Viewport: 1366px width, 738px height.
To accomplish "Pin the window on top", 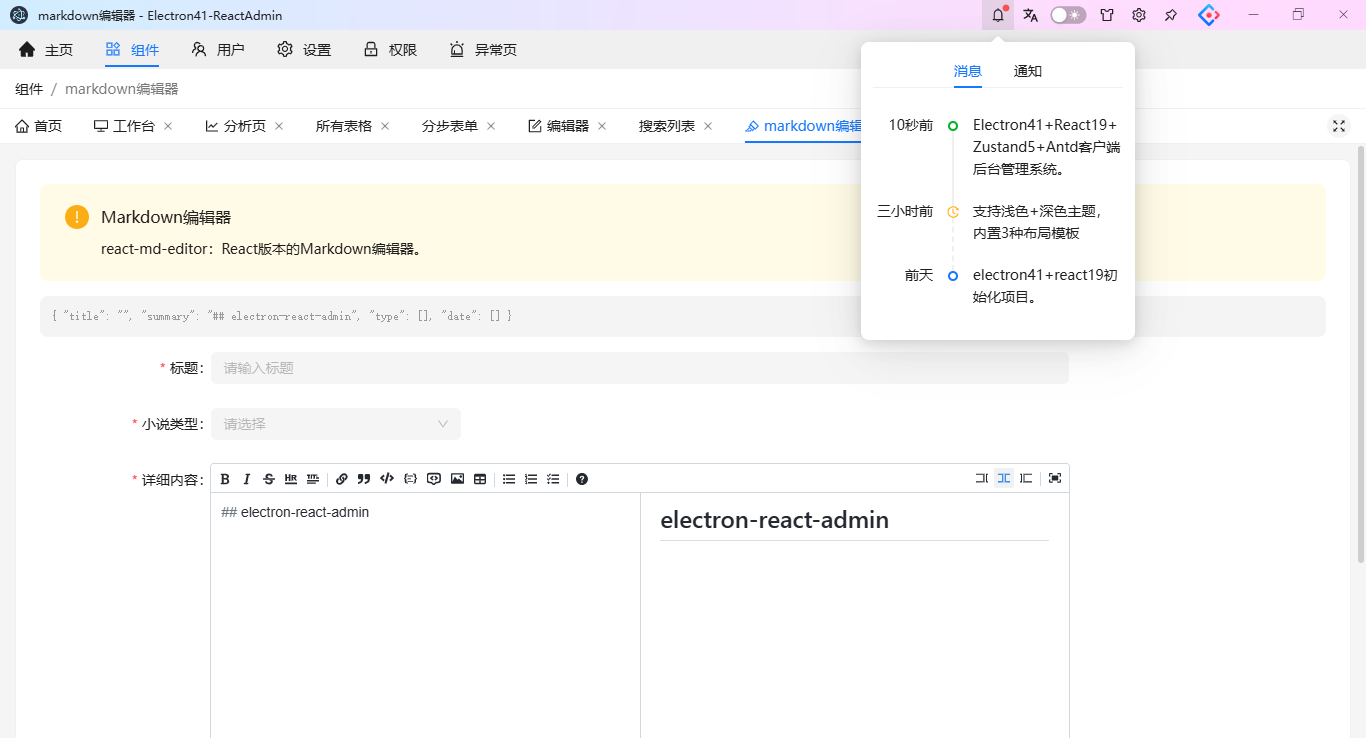I will 1171,15.
